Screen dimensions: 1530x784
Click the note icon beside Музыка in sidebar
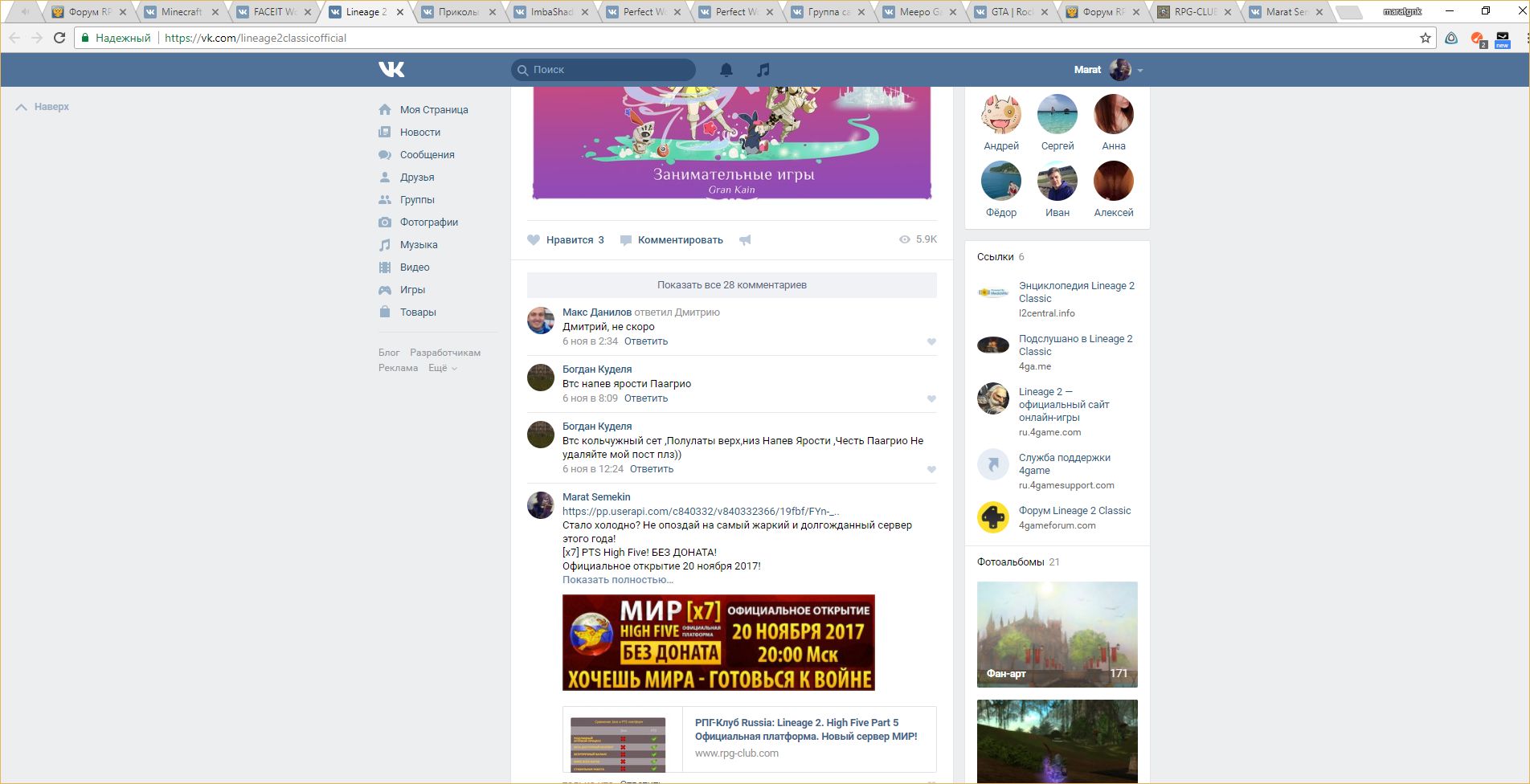coord(385,245)
